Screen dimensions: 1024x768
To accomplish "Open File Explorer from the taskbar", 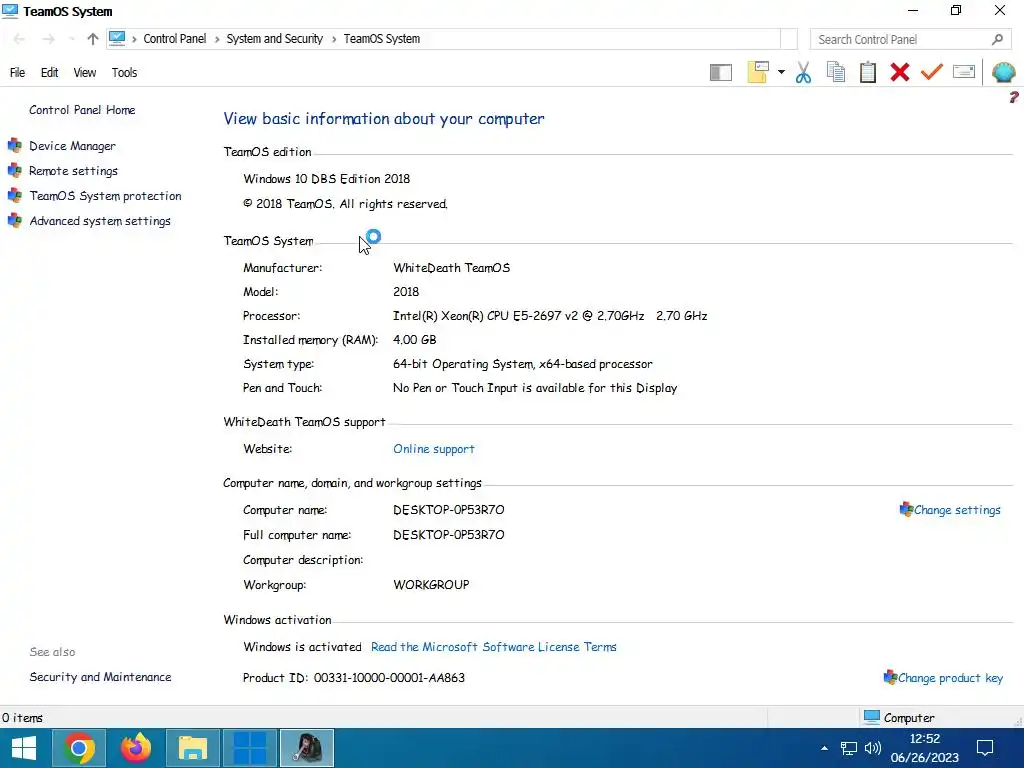I will (x=193, y=748).
